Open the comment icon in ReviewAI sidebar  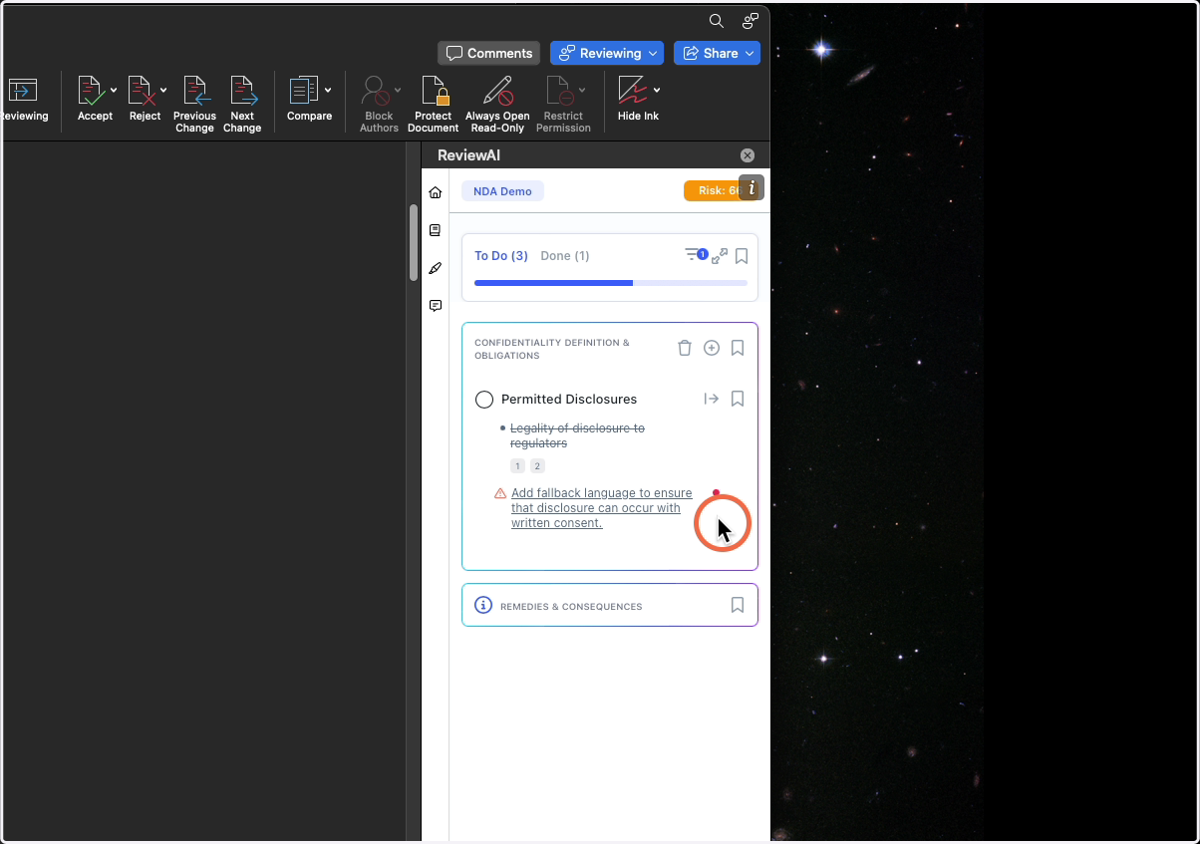coord(435,306)
